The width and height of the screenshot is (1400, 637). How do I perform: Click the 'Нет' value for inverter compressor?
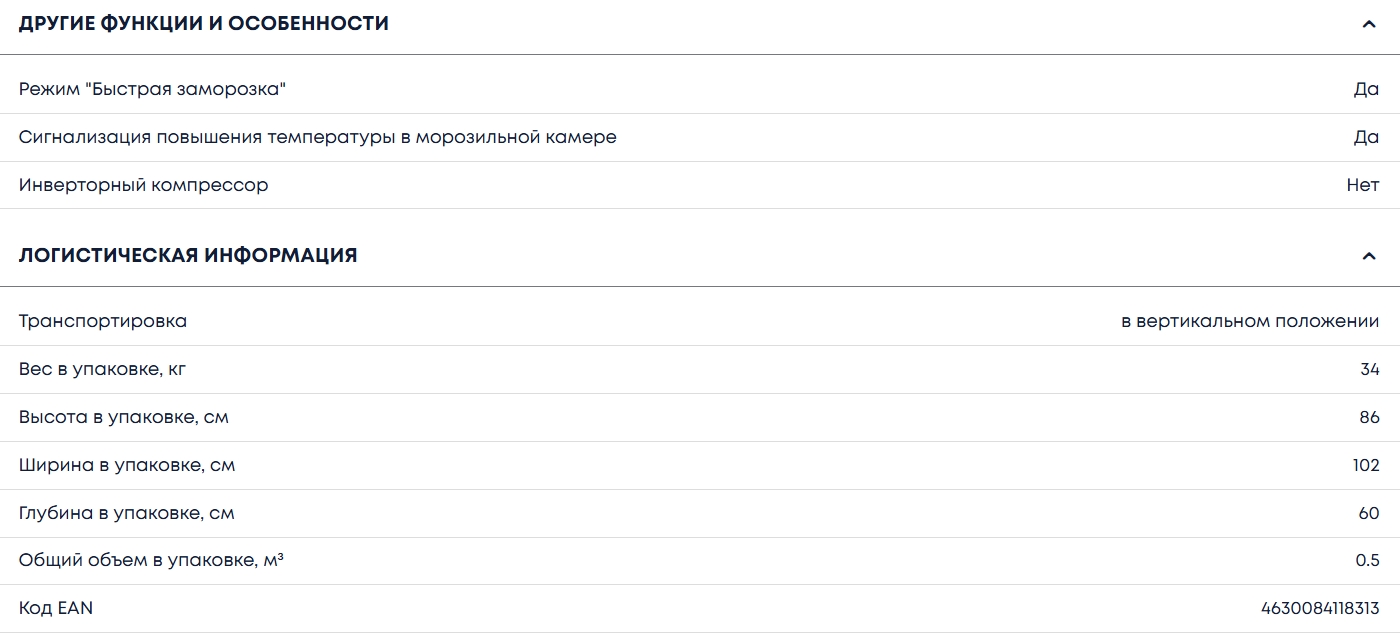(1362, 185)
